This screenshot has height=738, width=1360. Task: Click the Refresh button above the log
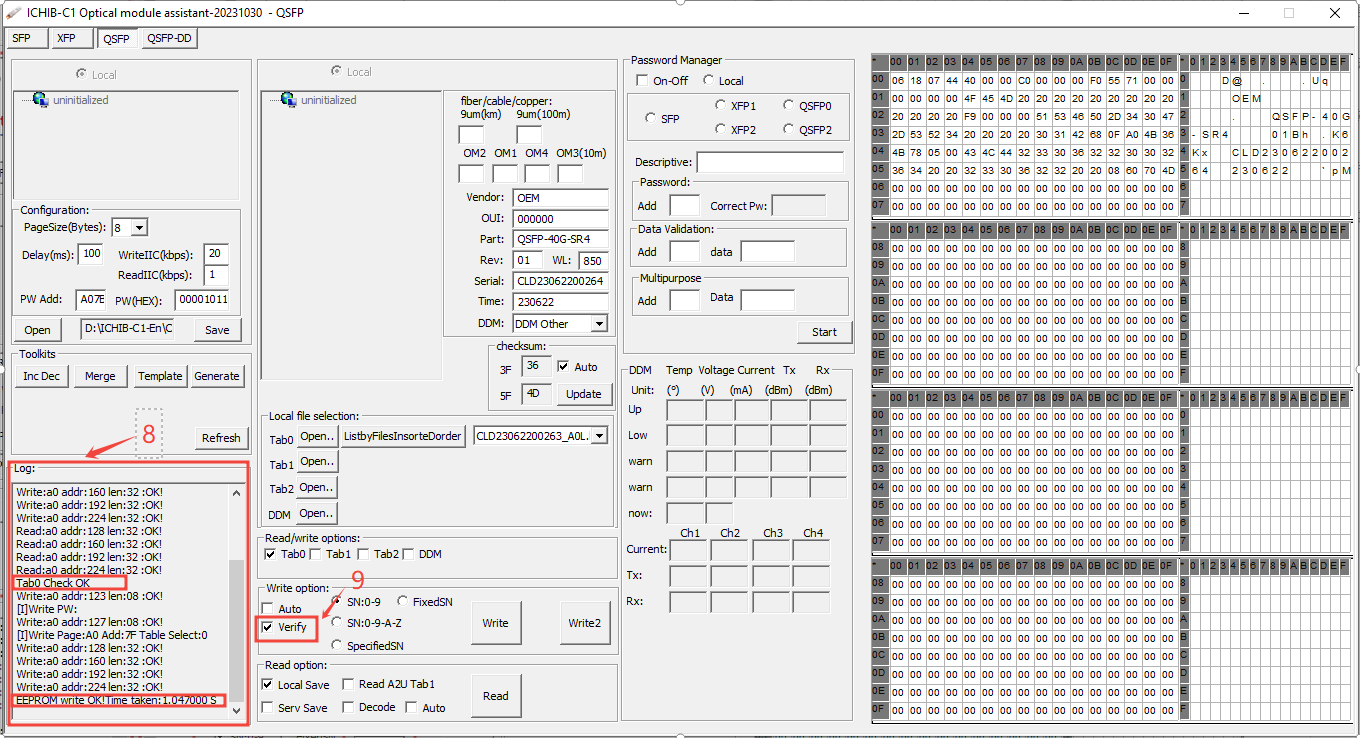pyautogui.click(x=221, y=438)
